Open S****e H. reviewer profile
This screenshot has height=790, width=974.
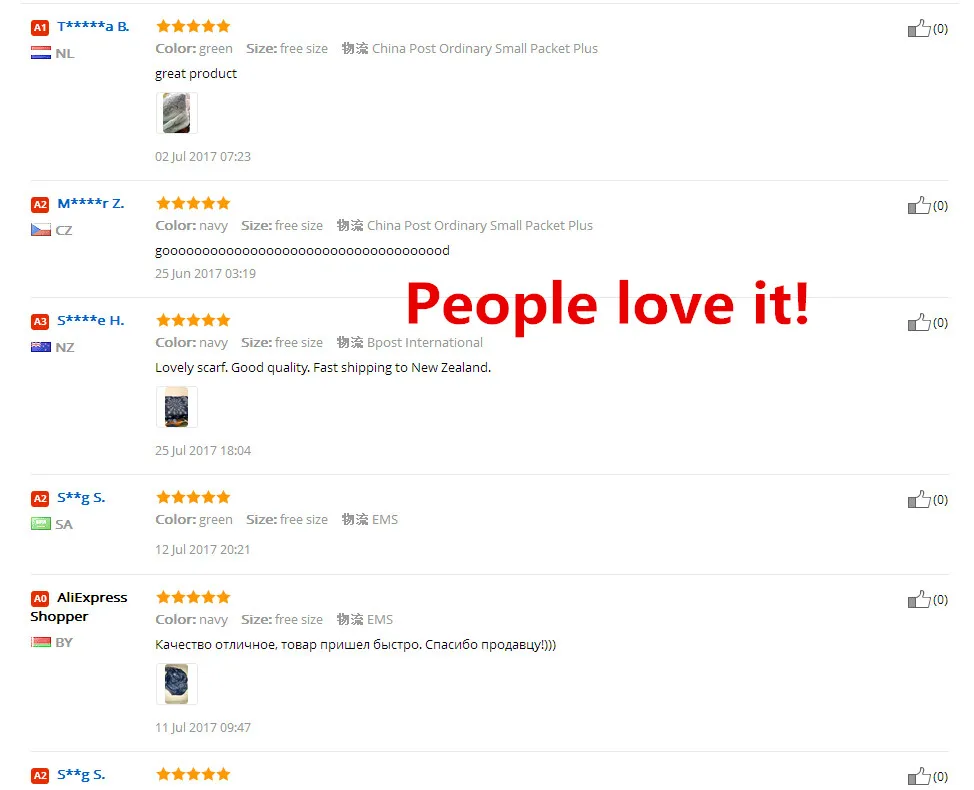[x=91, y=320]
